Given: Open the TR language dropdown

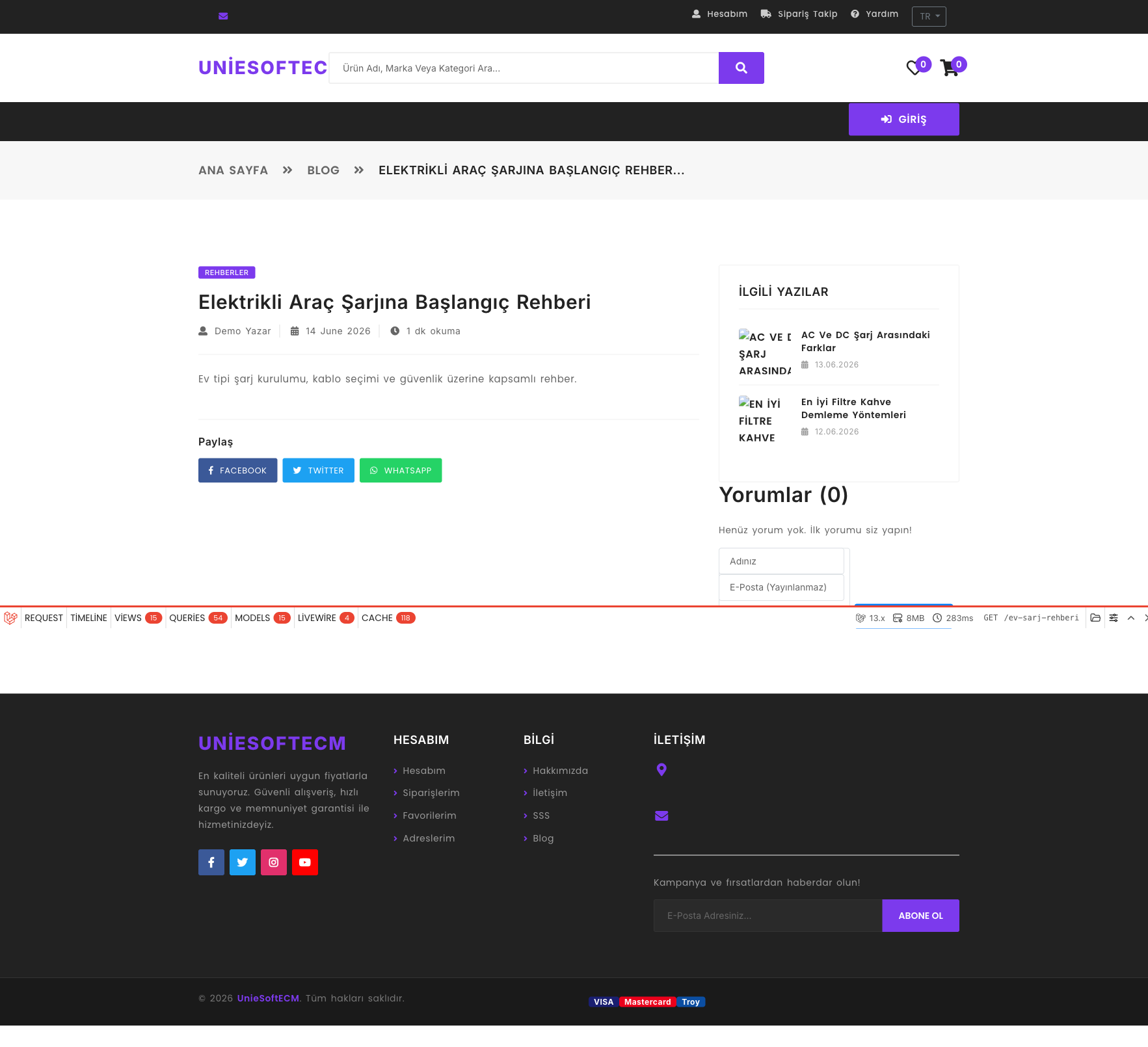Looking at the screenshot, I should (929, 16).
